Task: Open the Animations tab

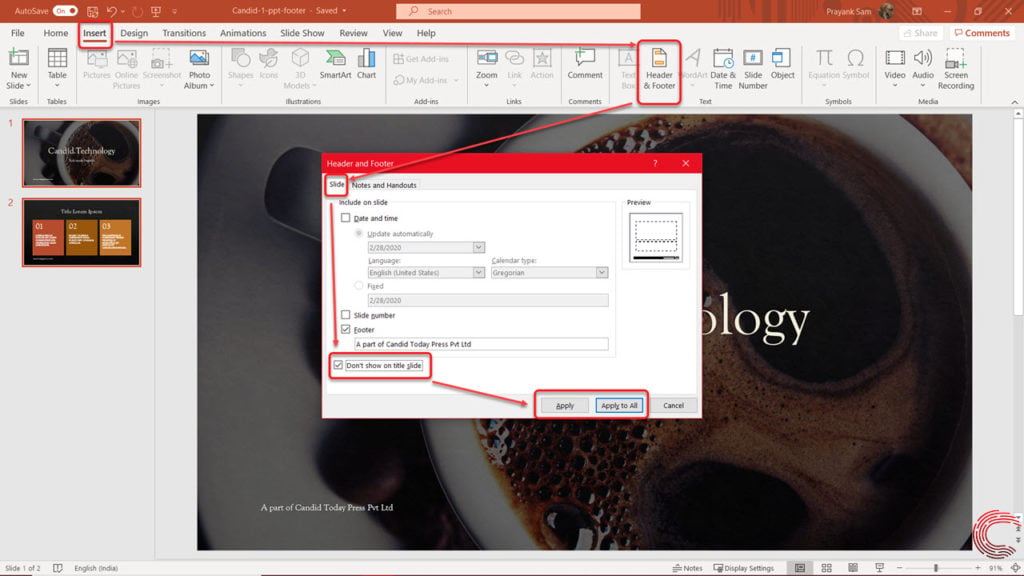Action: click(x=242, y=33)
